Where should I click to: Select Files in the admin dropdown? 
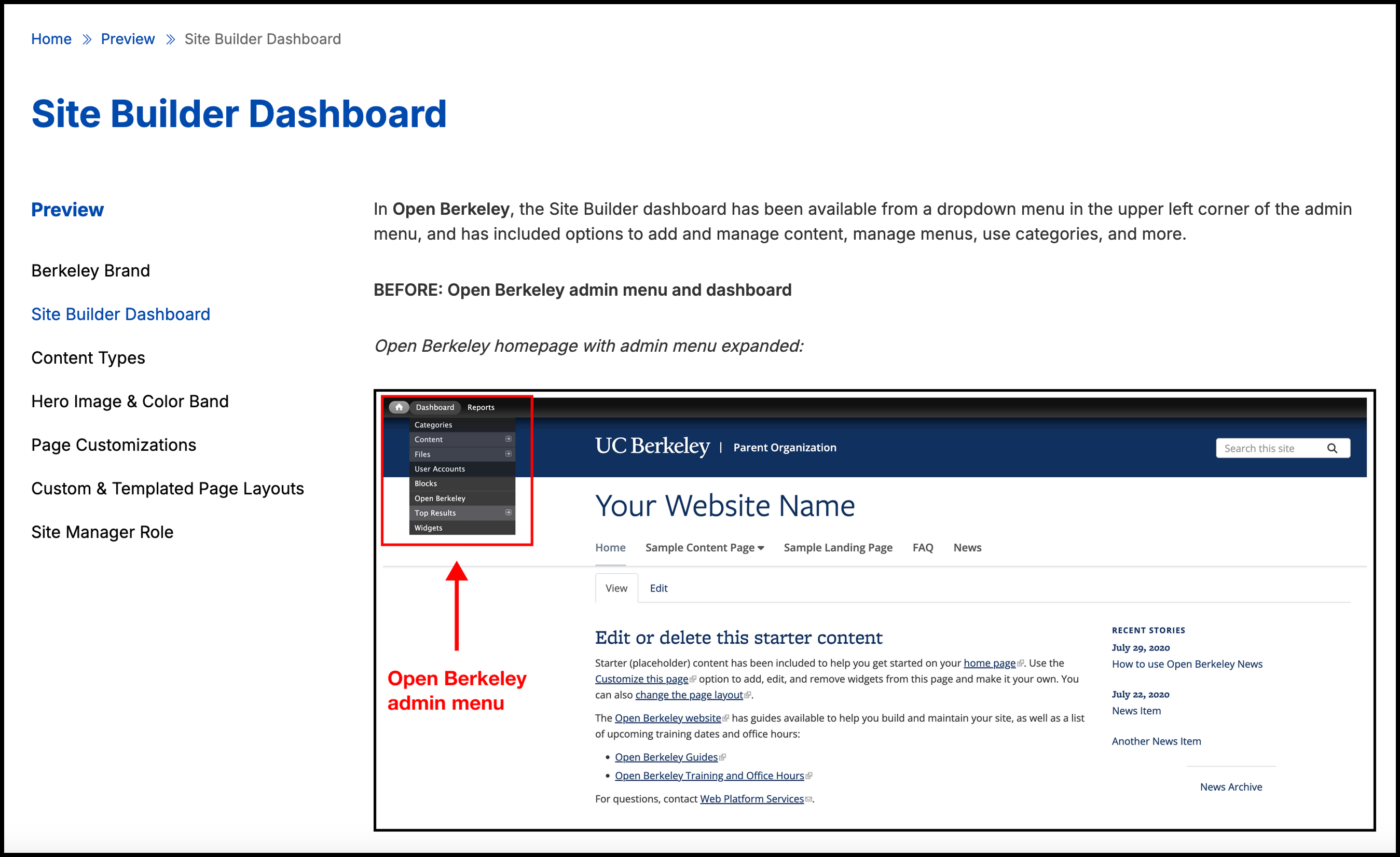[x=462, y=454]
